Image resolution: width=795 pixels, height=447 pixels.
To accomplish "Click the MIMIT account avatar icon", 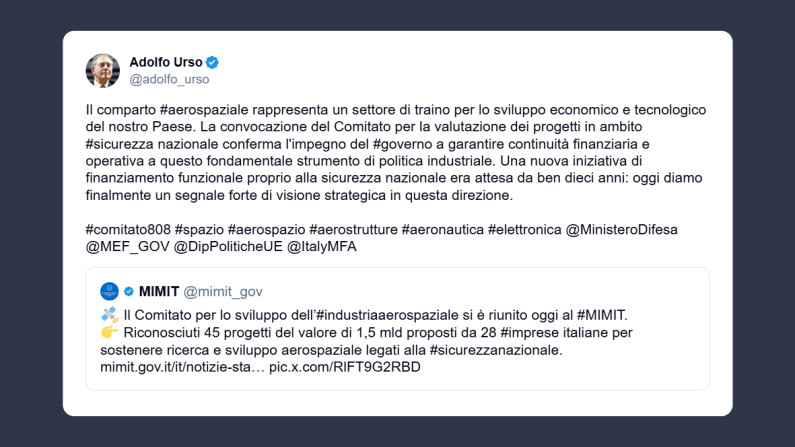I will coord(110,291).
